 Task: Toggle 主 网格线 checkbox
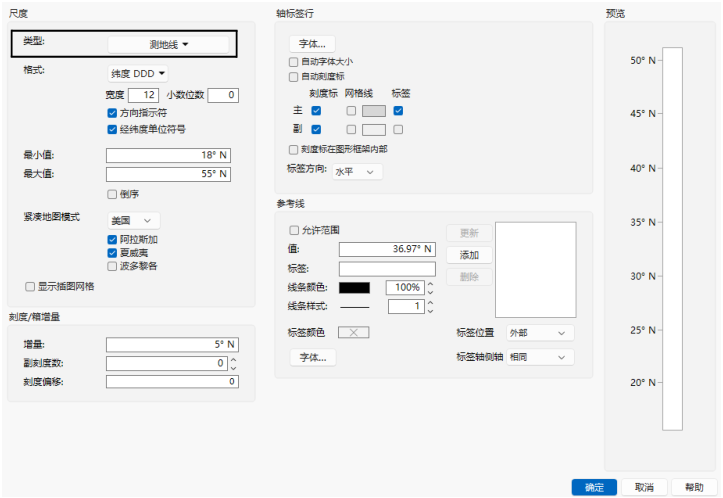point(351,111)
